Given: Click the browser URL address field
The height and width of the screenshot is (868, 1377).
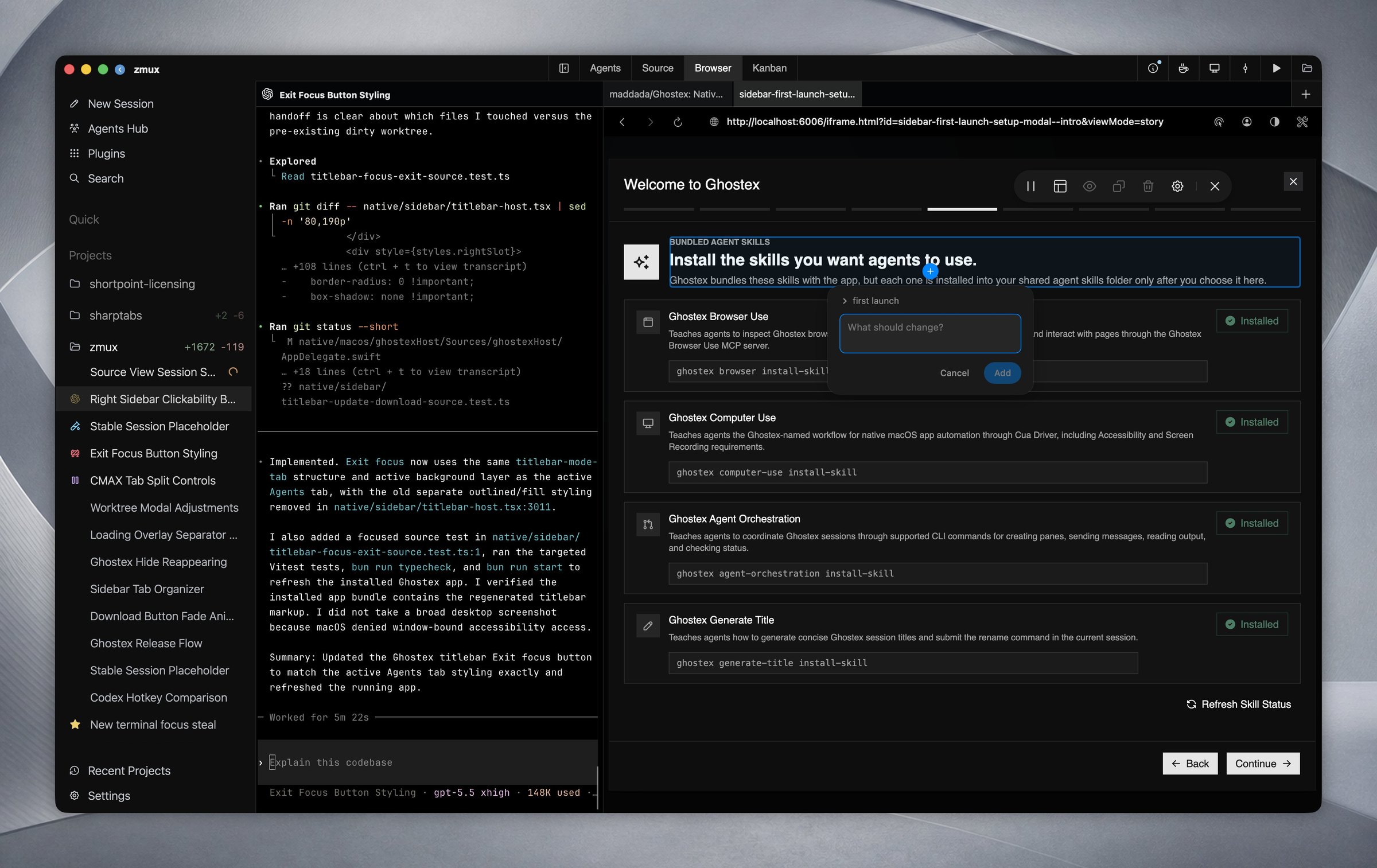Looking at the screenshot, I should click(944, 122).
